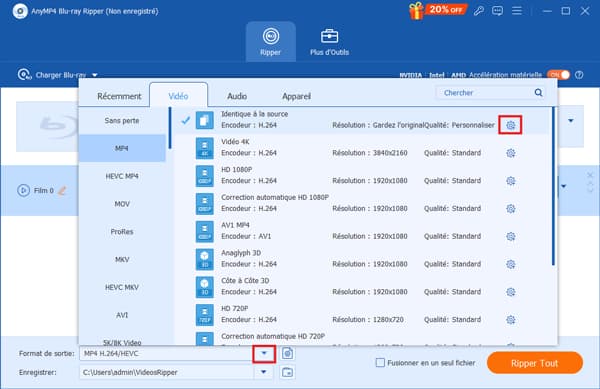Open the hamburger menu icon
600x389 pixels.
coord(517,11)
